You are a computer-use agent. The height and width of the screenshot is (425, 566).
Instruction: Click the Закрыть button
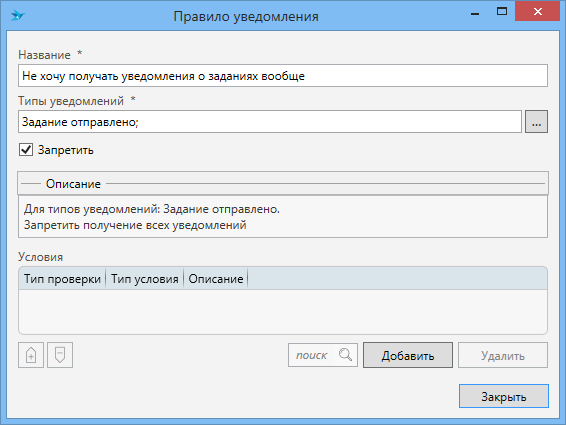504,396
